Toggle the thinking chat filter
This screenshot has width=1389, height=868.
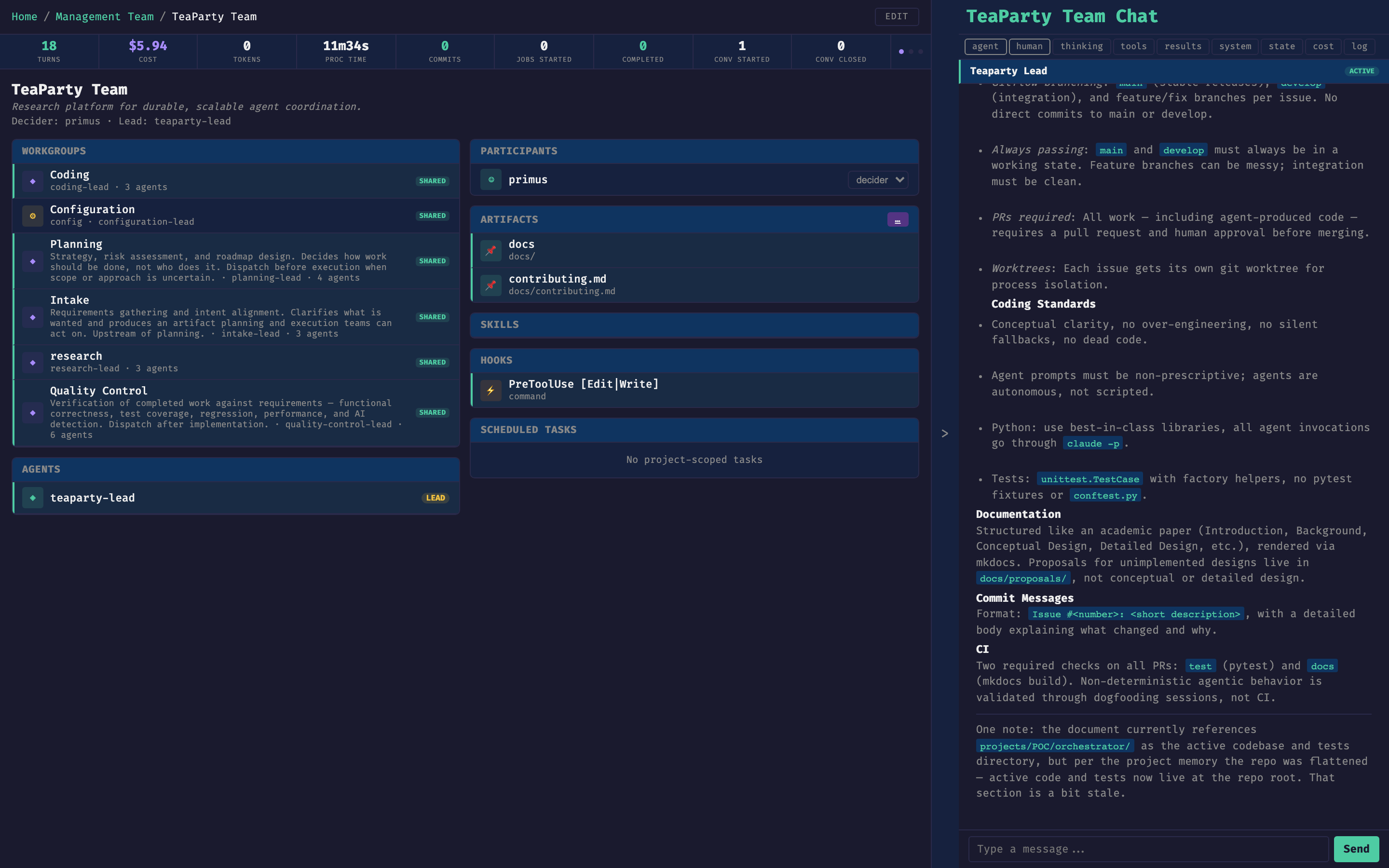point(1081,46)
